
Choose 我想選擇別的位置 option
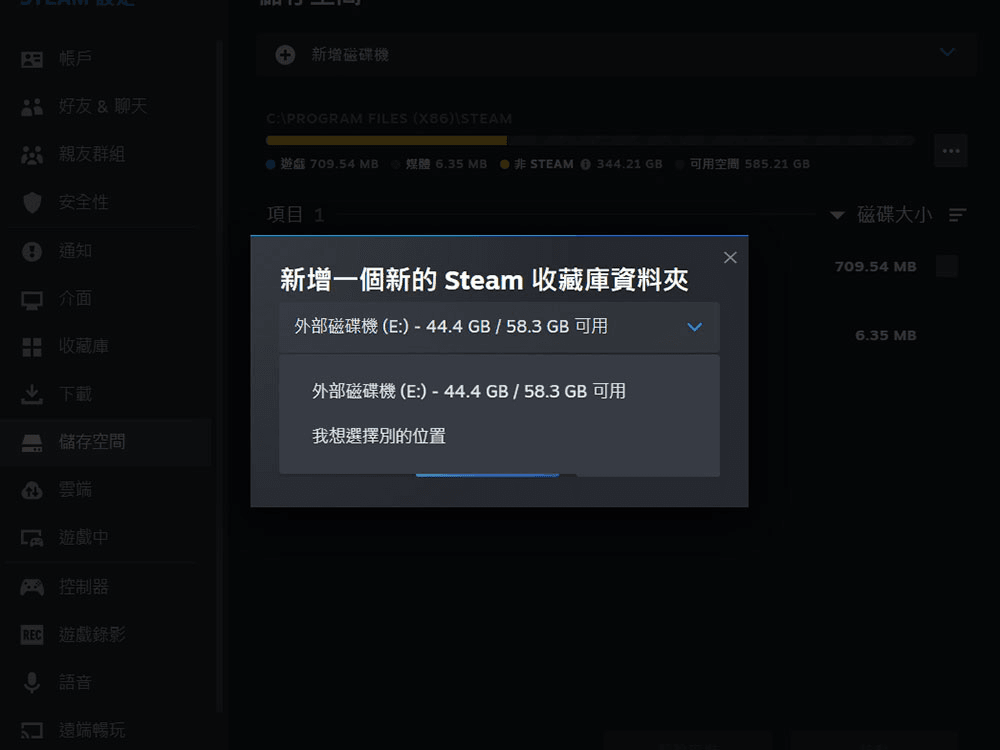pyautogui.click(x=379, y=436)
